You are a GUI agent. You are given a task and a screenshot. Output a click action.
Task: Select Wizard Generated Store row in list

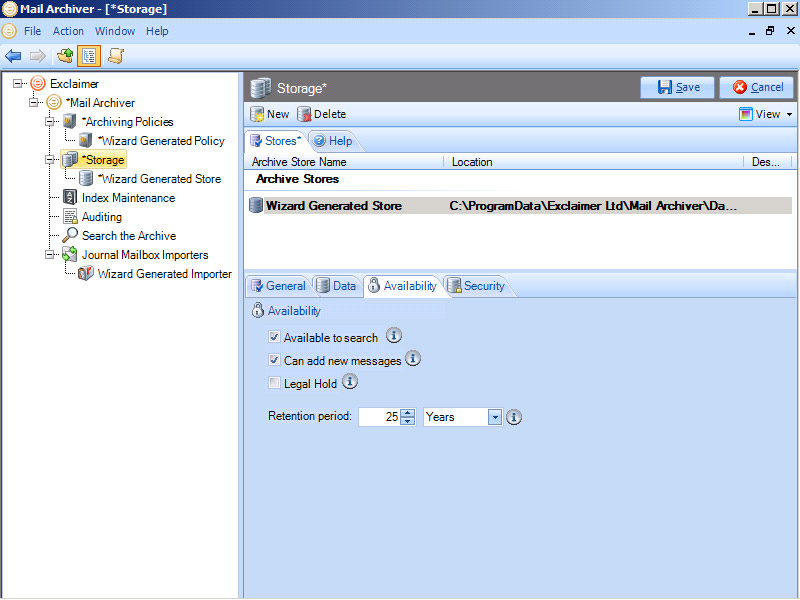519,206
